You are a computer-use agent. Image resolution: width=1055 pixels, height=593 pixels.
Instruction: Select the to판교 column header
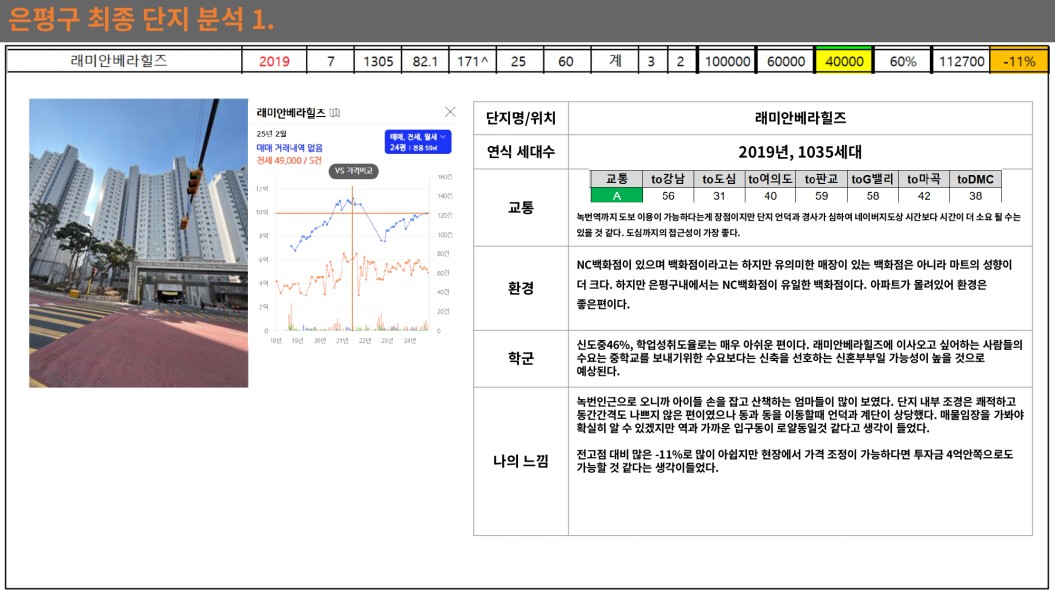(x=822, y=179)
